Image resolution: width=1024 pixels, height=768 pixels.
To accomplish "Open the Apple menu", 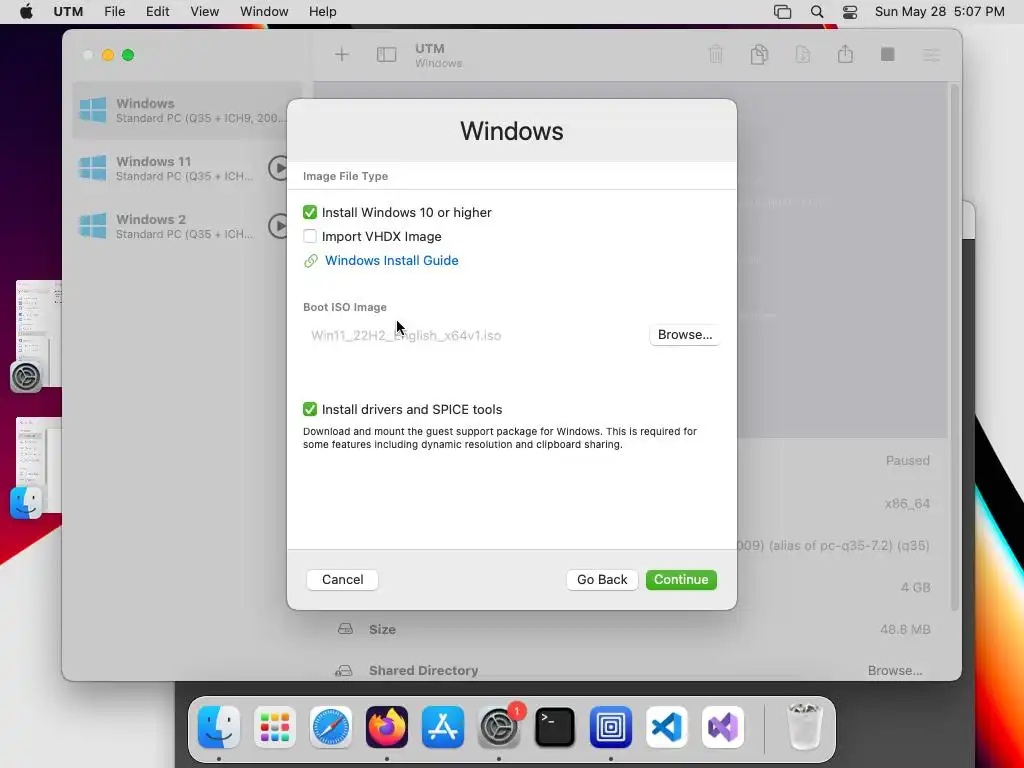I will pyautogui.click(x=26, y=12).
